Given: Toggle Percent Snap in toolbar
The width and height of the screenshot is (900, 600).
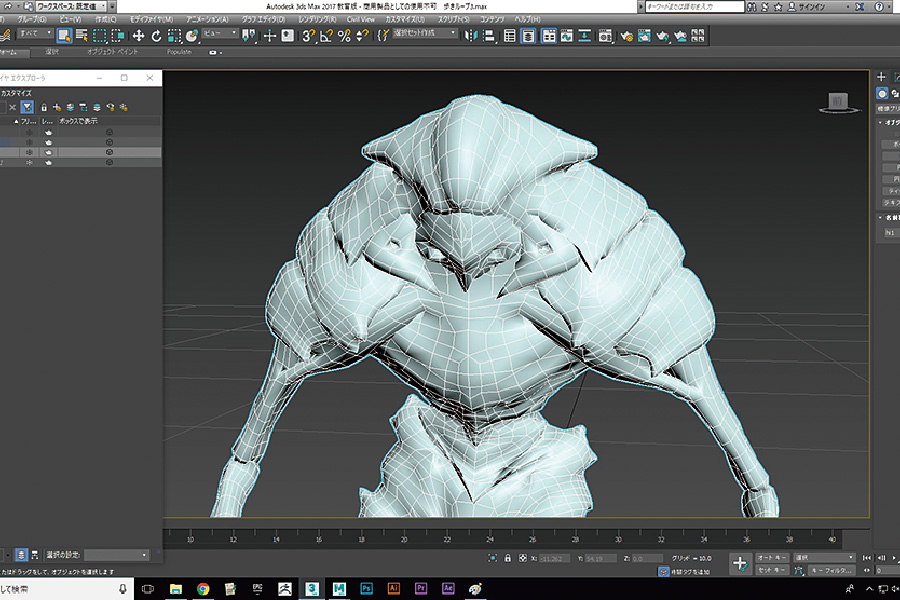Looking at the screenshot, I should (344, 35).
